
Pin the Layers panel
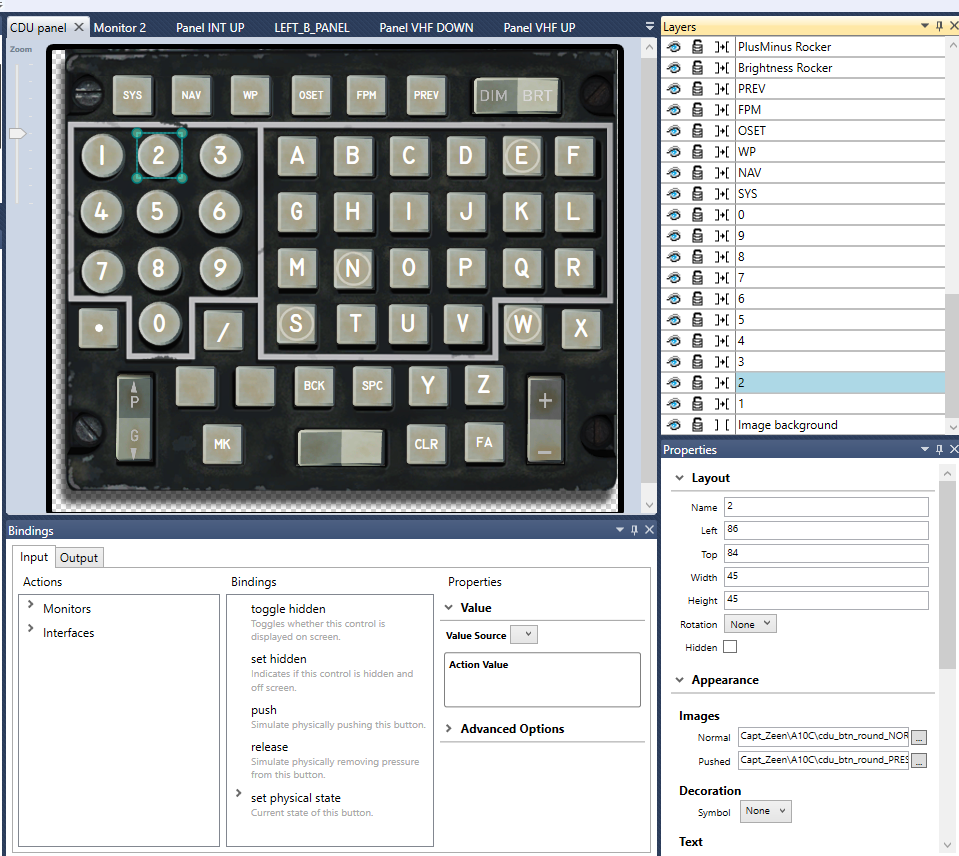pyautogui.click(x=939, y=26)
